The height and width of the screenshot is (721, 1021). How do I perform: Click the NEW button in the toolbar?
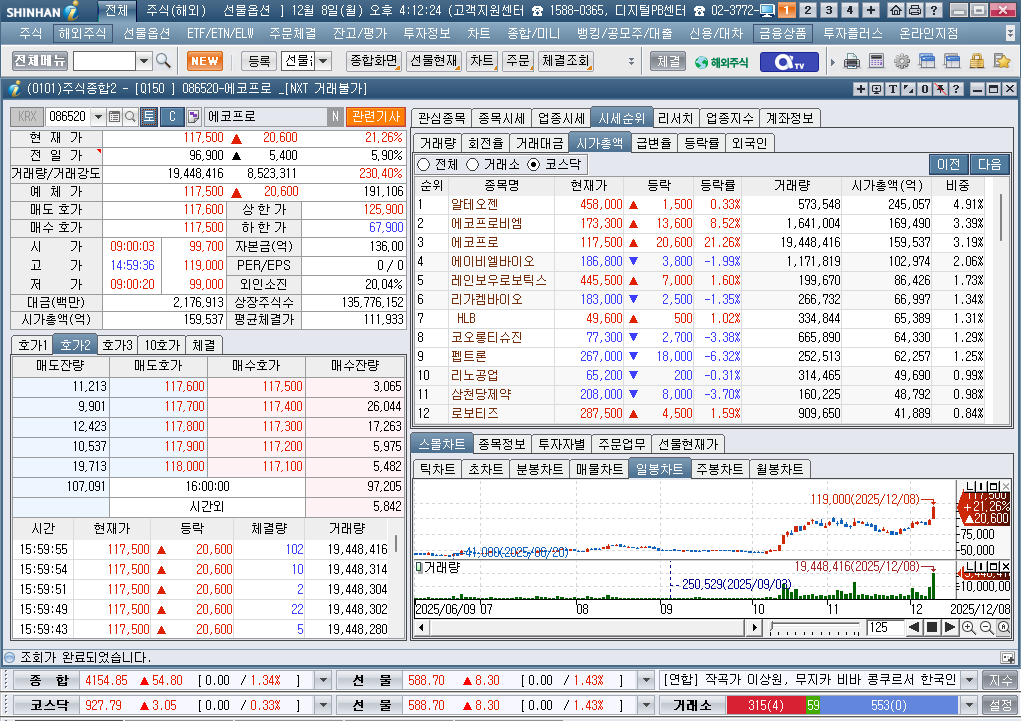[204, 61]
